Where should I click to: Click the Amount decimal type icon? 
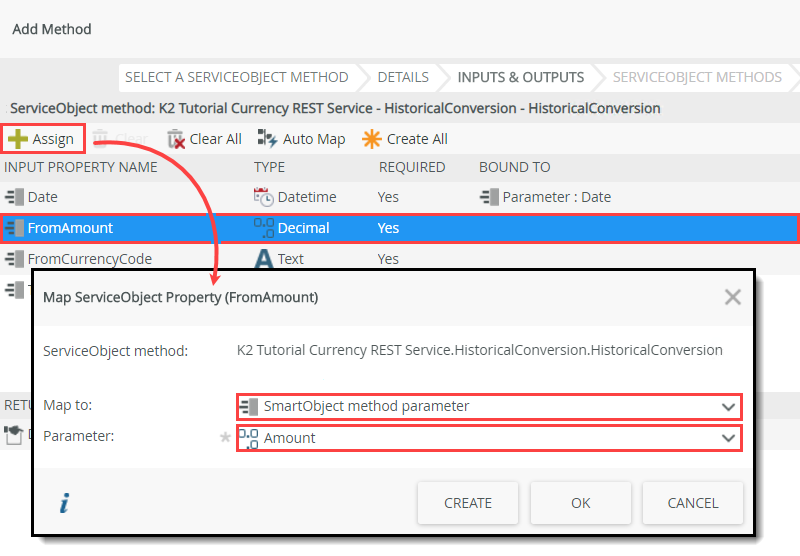[x=248, y=438]
